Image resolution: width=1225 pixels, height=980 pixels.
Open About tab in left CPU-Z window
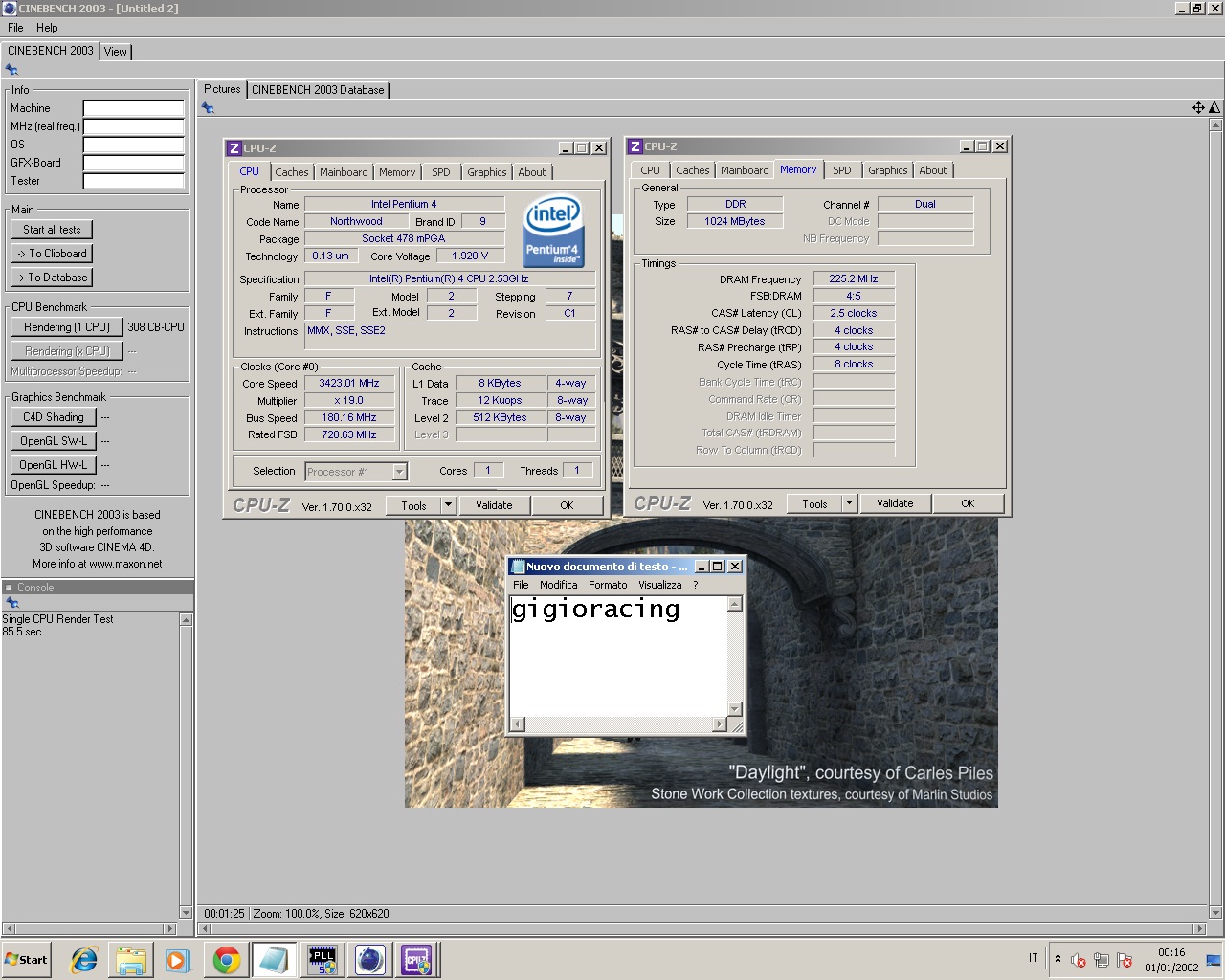pyautogui.click(x=532, y=172)
